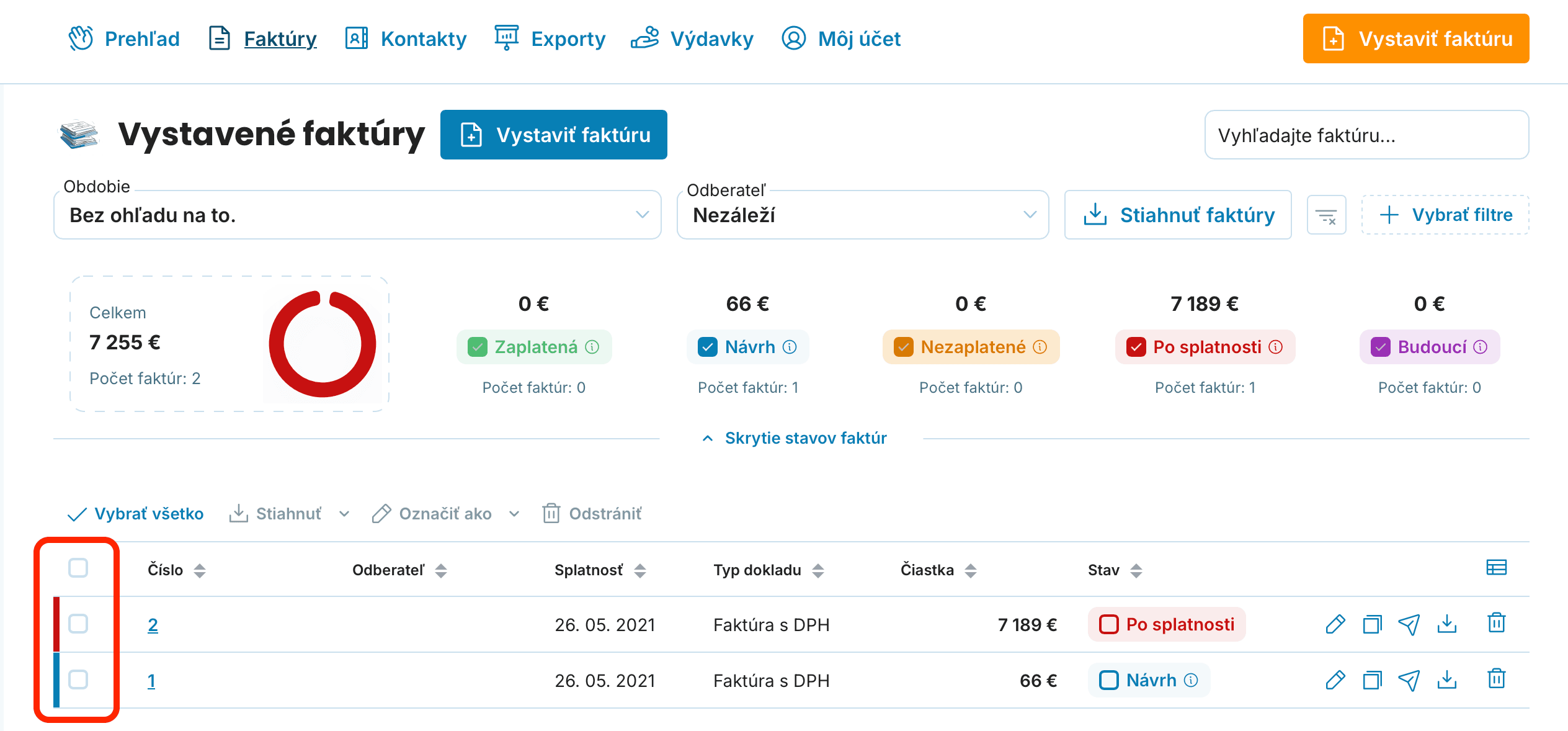Click the edit pencil icon for invoice 1
The width and height of the screenshot is (1568, 731).
(1335, 680)
